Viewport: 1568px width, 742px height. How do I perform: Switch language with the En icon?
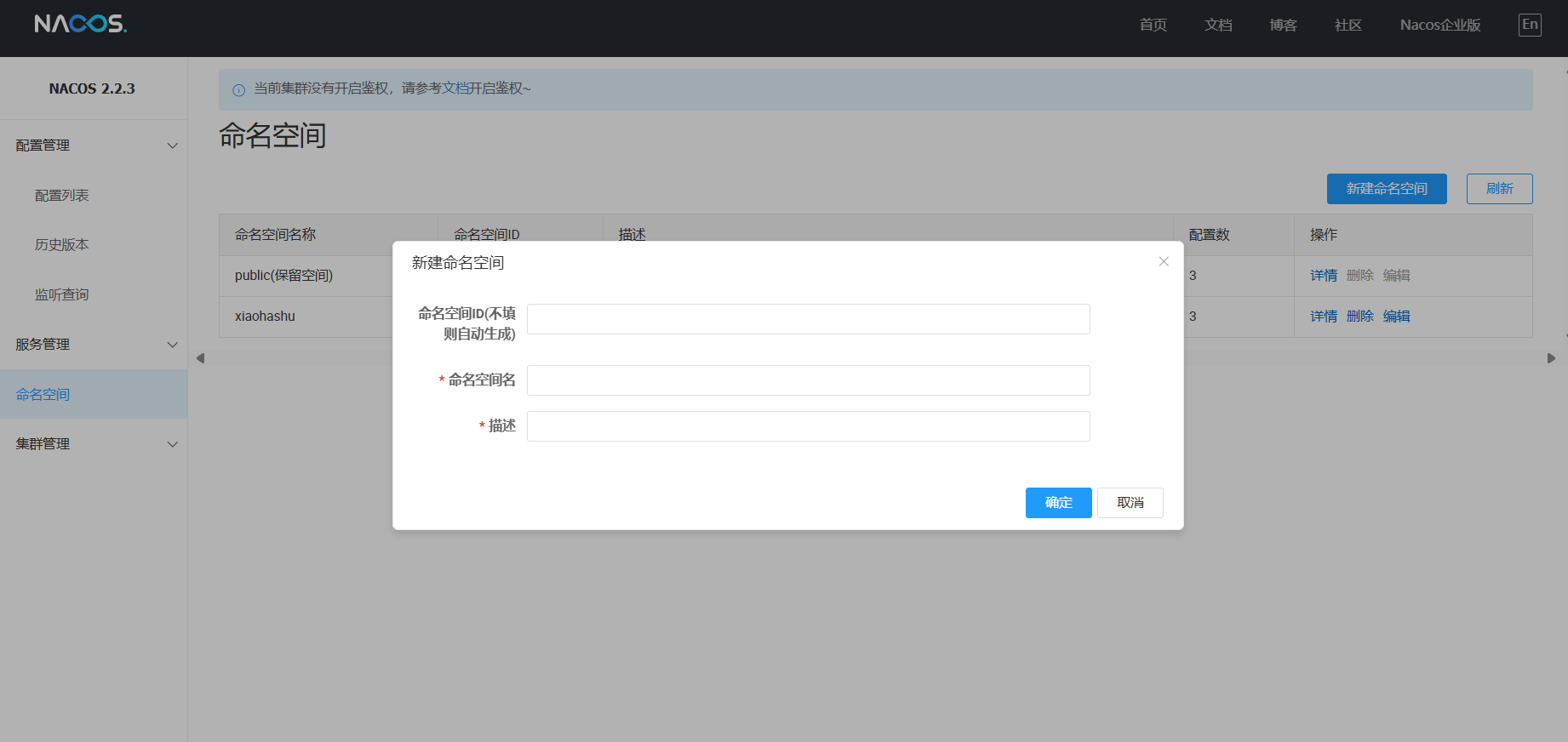[x=1530, y=25]
